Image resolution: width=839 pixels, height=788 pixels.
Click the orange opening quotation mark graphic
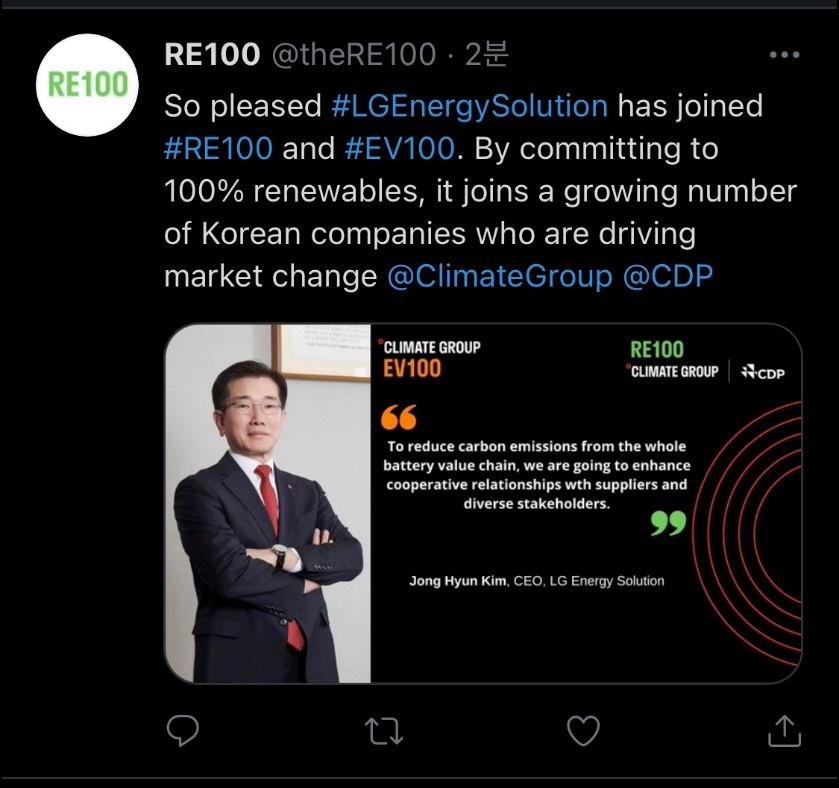coord(399,417)
